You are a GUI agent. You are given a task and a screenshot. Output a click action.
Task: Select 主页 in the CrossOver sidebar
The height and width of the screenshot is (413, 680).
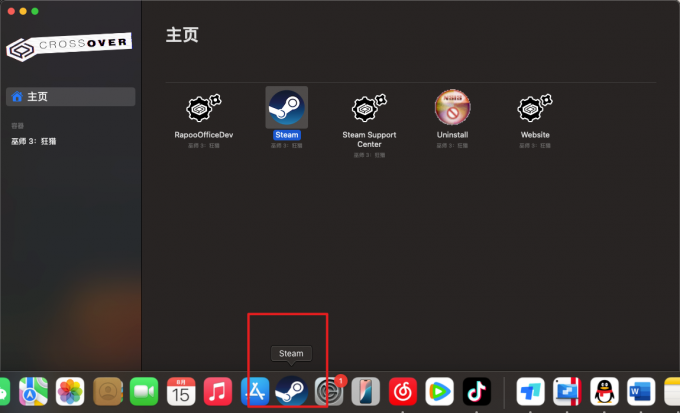click(x=71, y=97)
